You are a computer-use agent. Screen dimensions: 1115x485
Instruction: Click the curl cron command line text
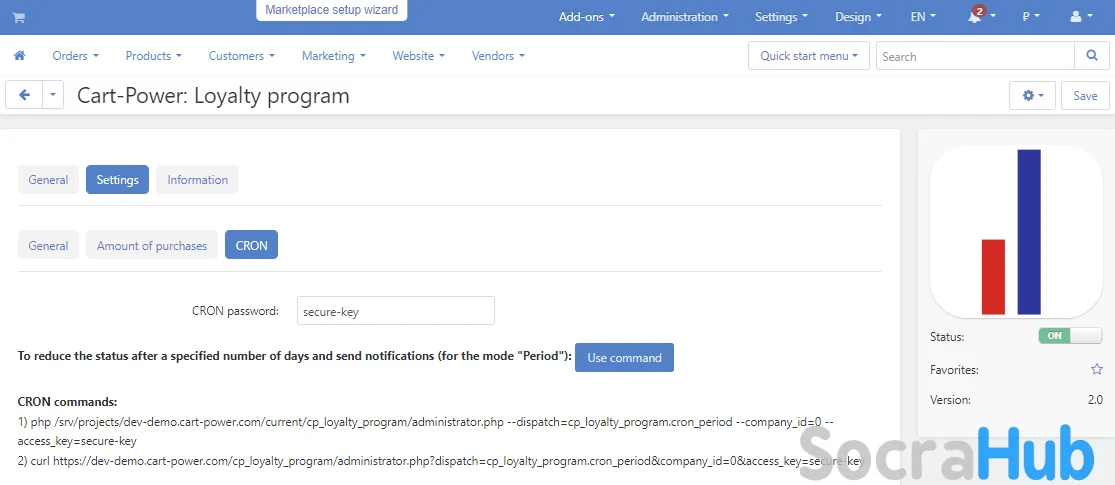(441, 461)
